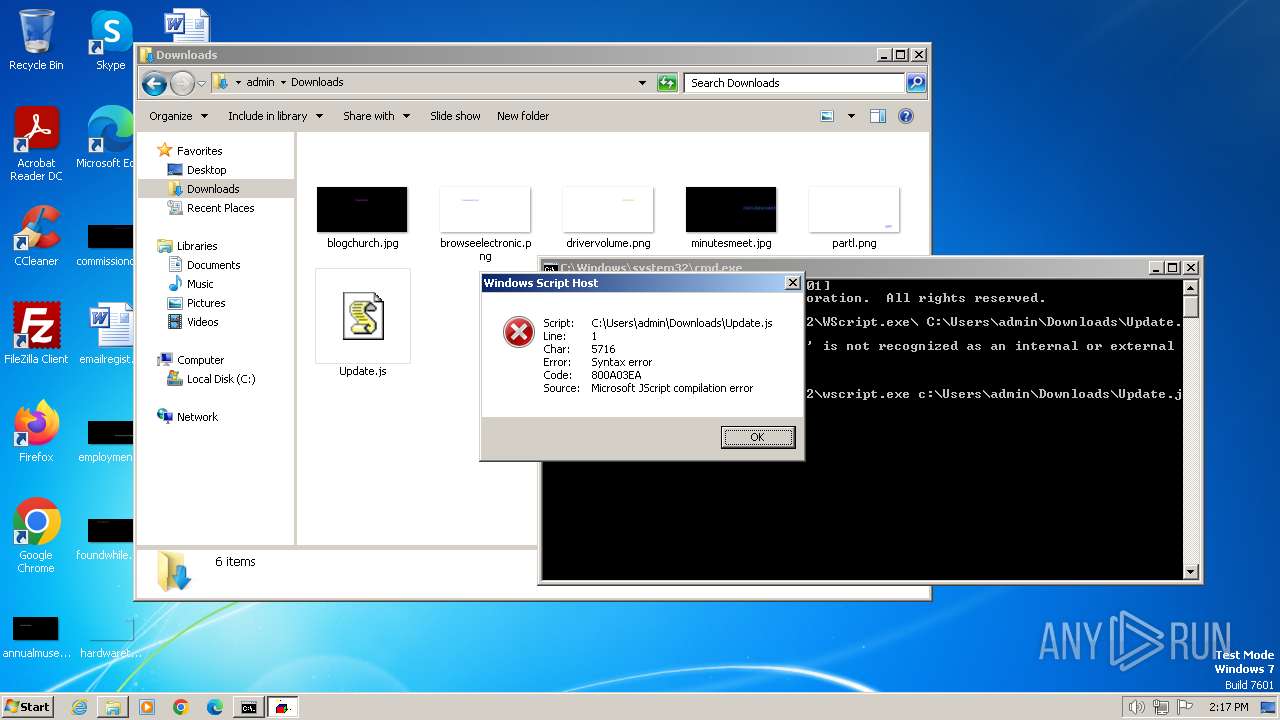Select the CCleaner desktop icon
1280x720 pixels.
pos(36,236)
